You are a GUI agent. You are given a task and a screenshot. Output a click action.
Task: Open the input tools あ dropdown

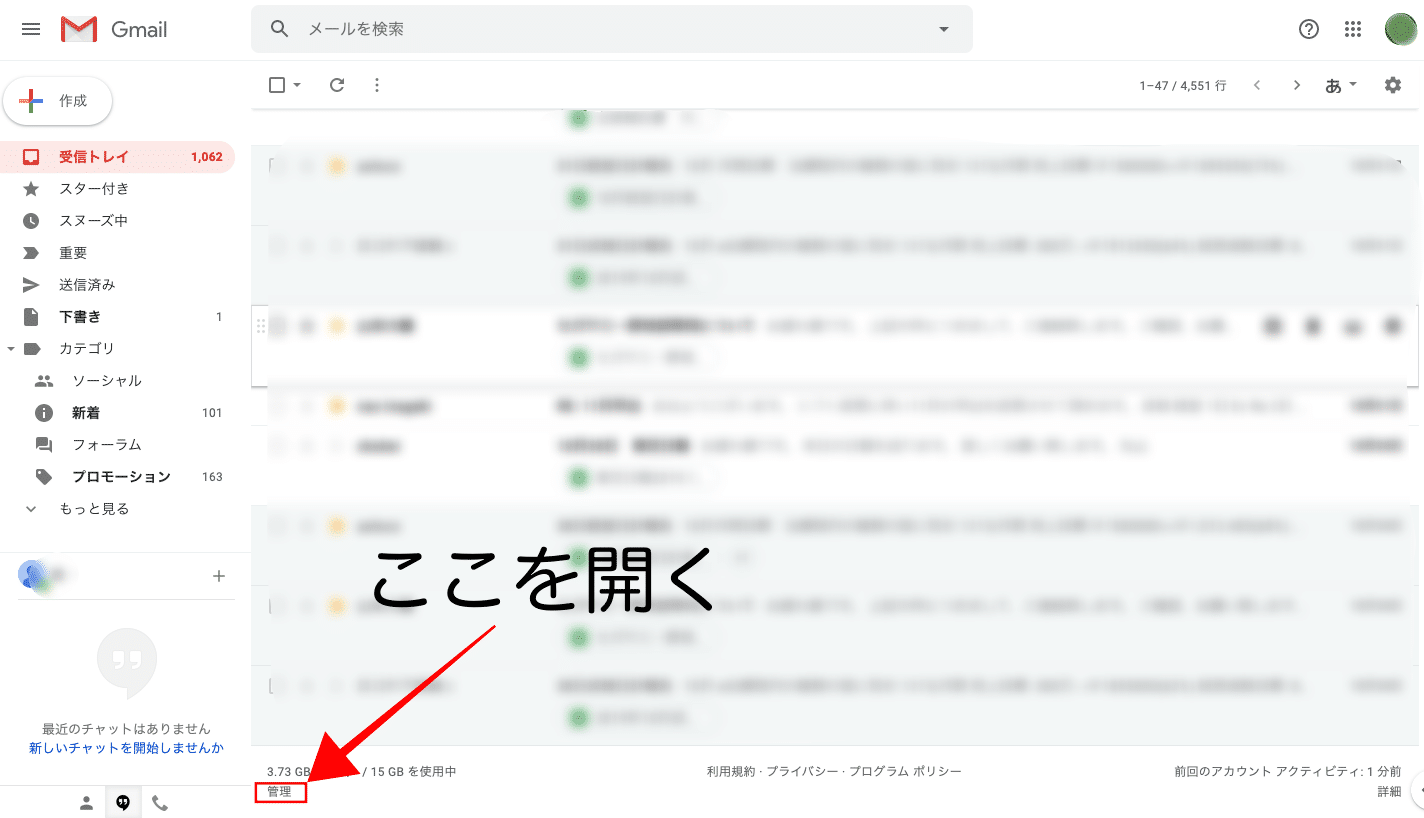[1340, 85]
